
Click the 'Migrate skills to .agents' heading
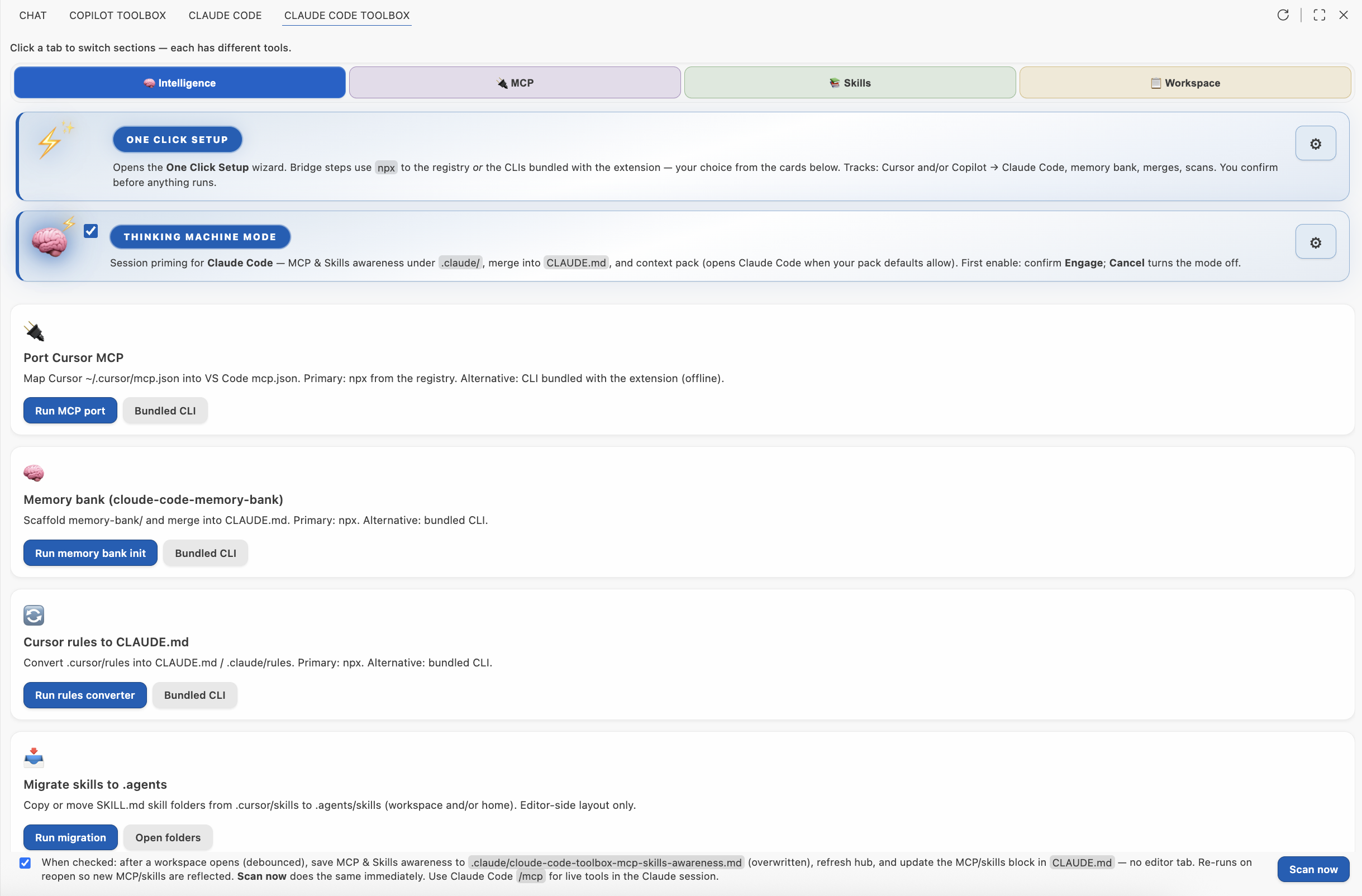pyautogui.click(x=95, y=784)
